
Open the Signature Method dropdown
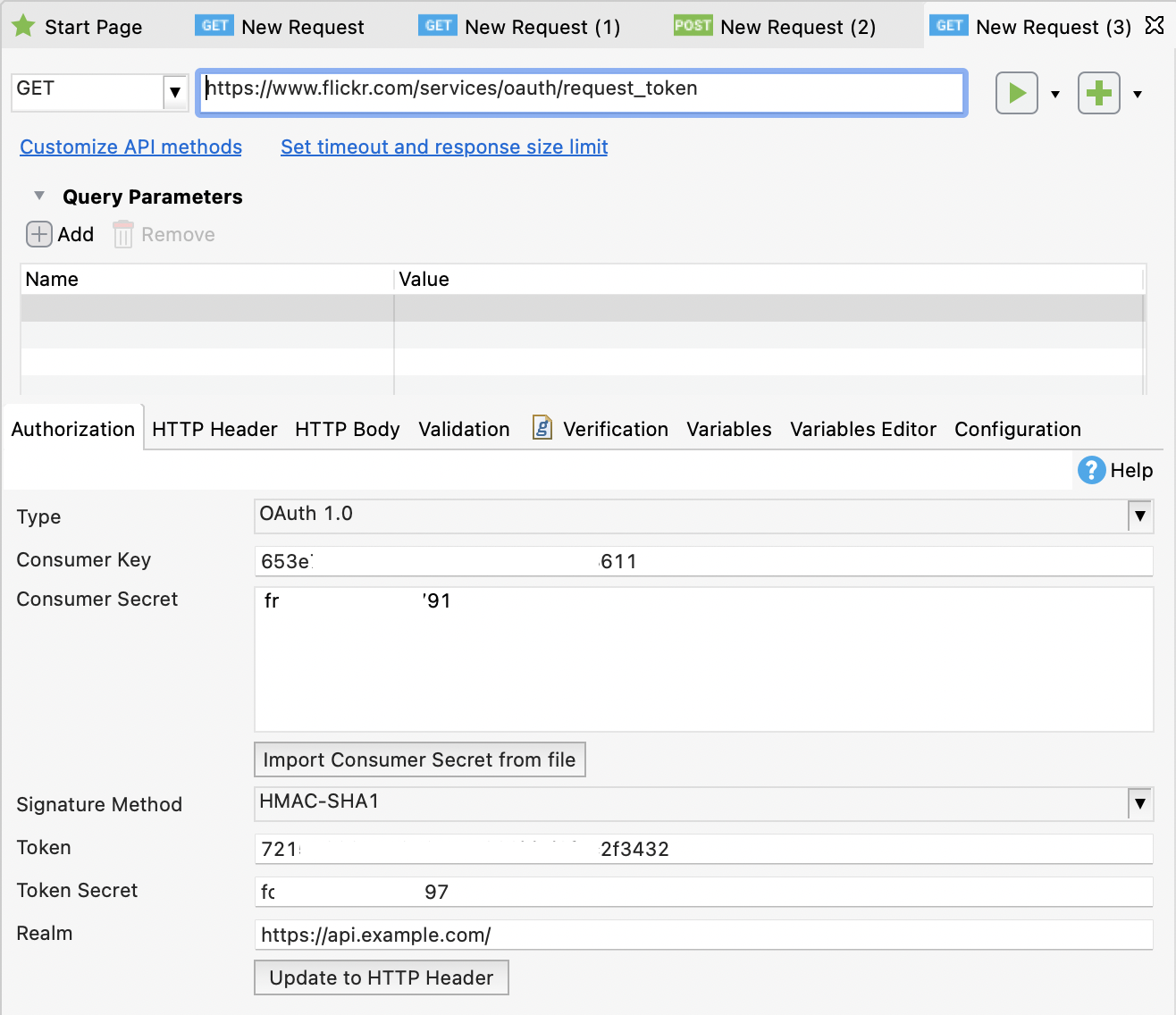[1139, 803]
